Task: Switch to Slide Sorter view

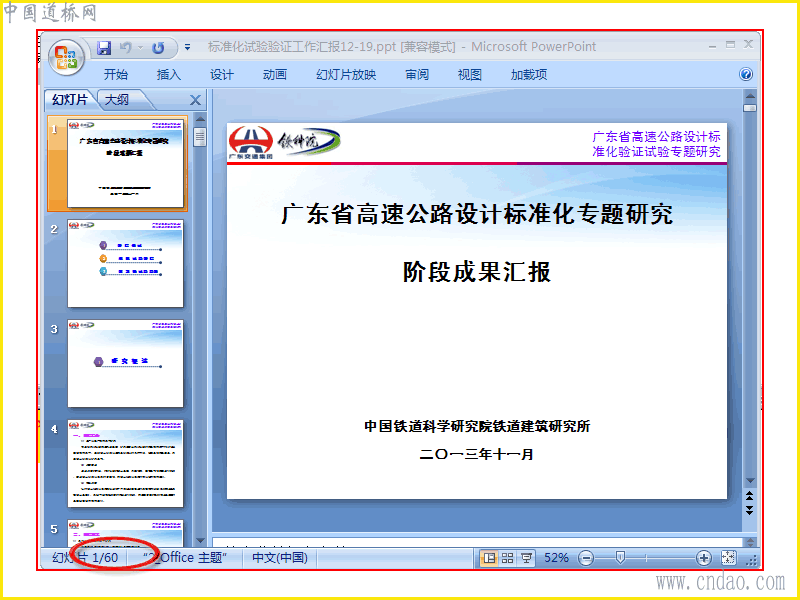Action: coord(508,558)
